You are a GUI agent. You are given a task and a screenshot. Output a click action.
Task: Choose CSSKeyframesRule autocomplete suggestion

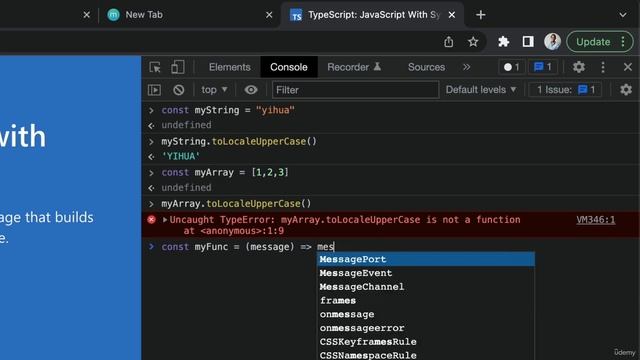point(426,342)
